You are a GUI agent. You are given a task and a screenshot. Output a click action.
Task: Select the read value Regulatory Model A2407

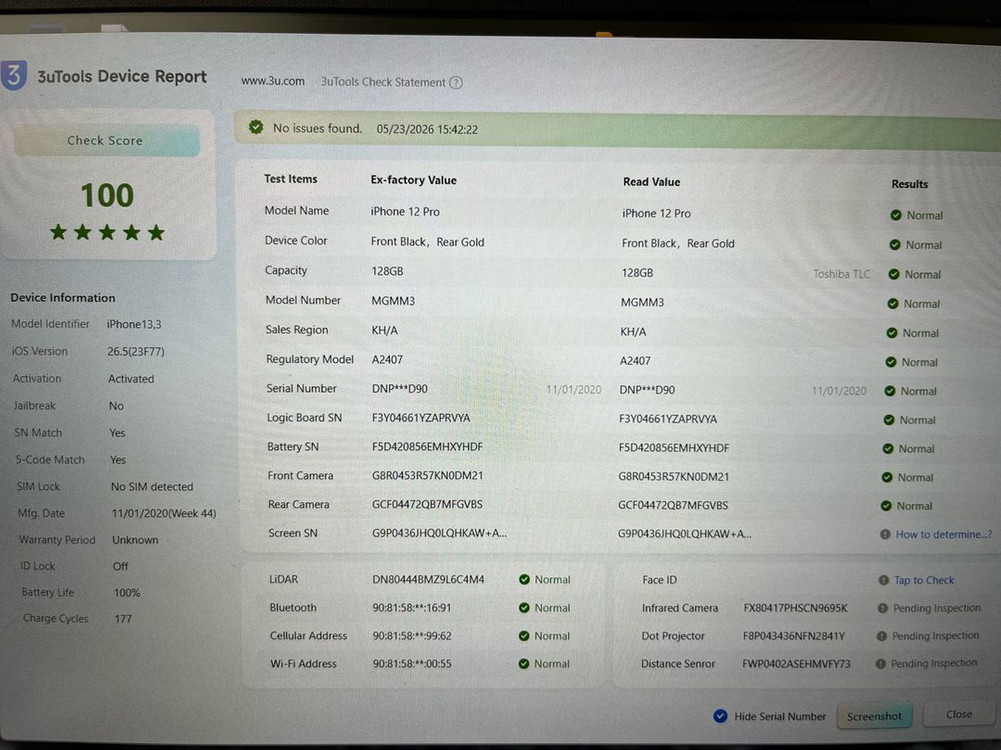[635, 361]
